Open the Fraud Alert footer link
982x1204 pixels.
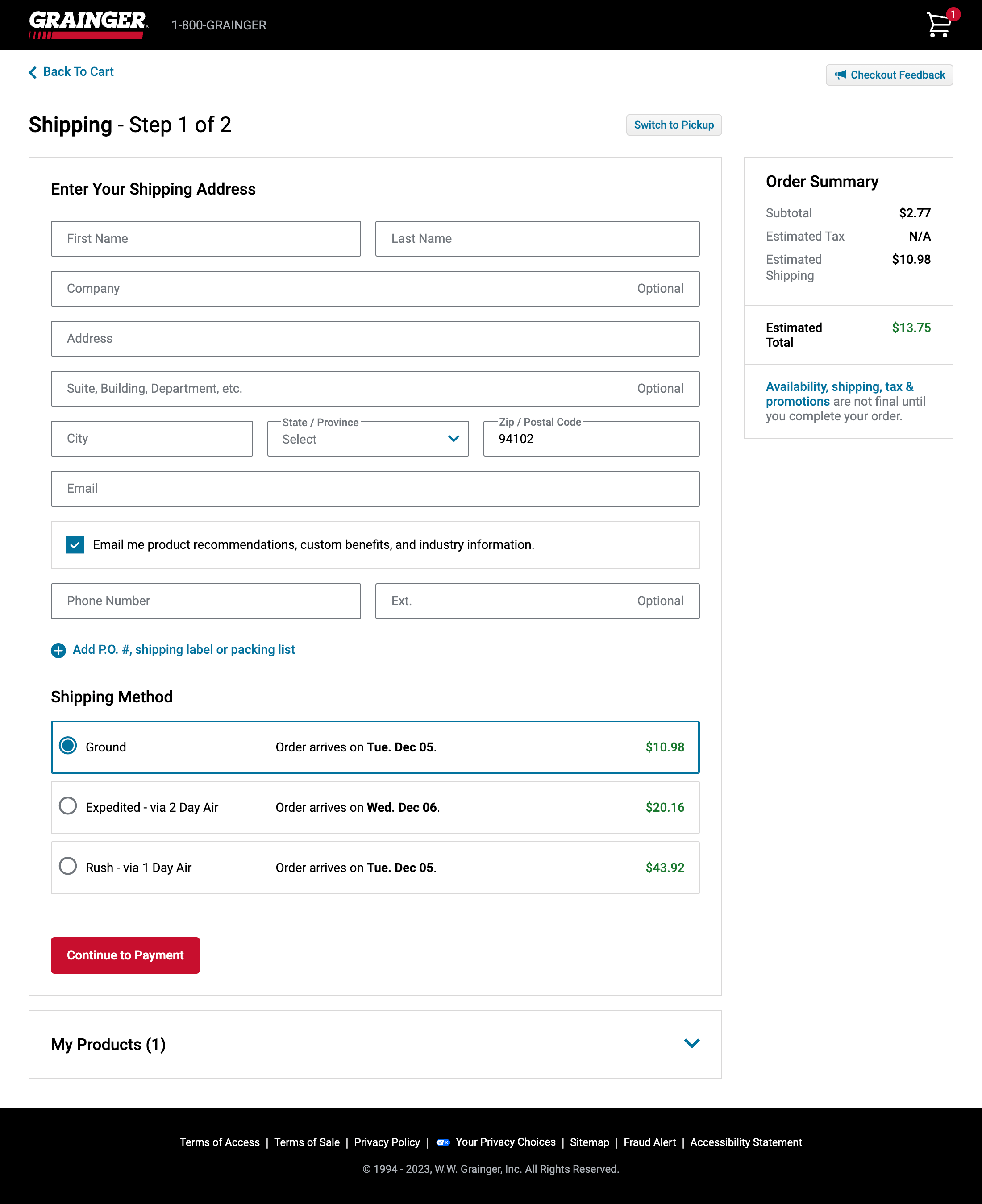649,1142
